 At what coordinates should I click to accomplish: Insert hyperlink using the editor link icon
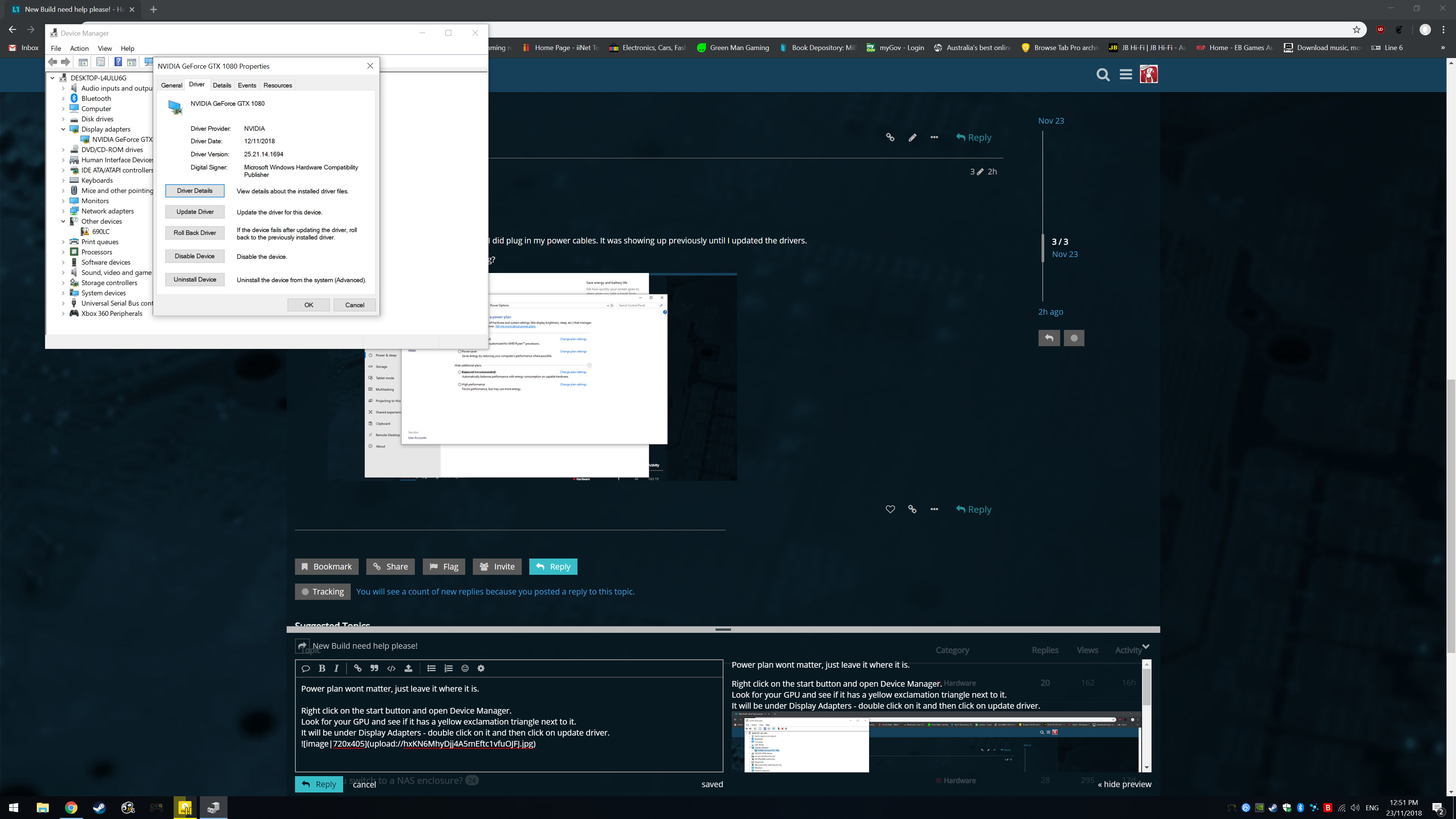click(357, 668)
